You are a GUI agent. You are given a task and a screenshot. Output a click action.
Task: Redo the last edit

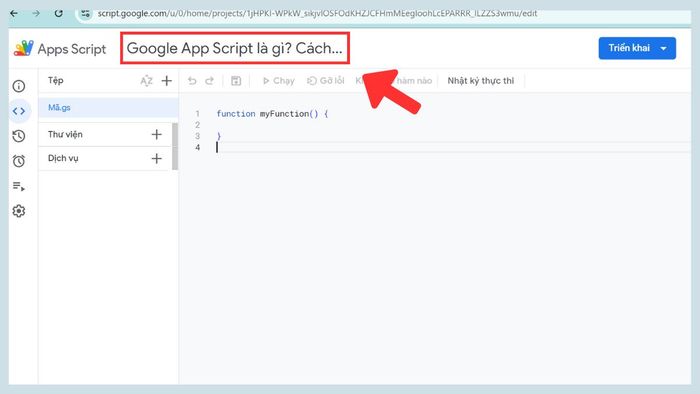(x=209, y=81)
